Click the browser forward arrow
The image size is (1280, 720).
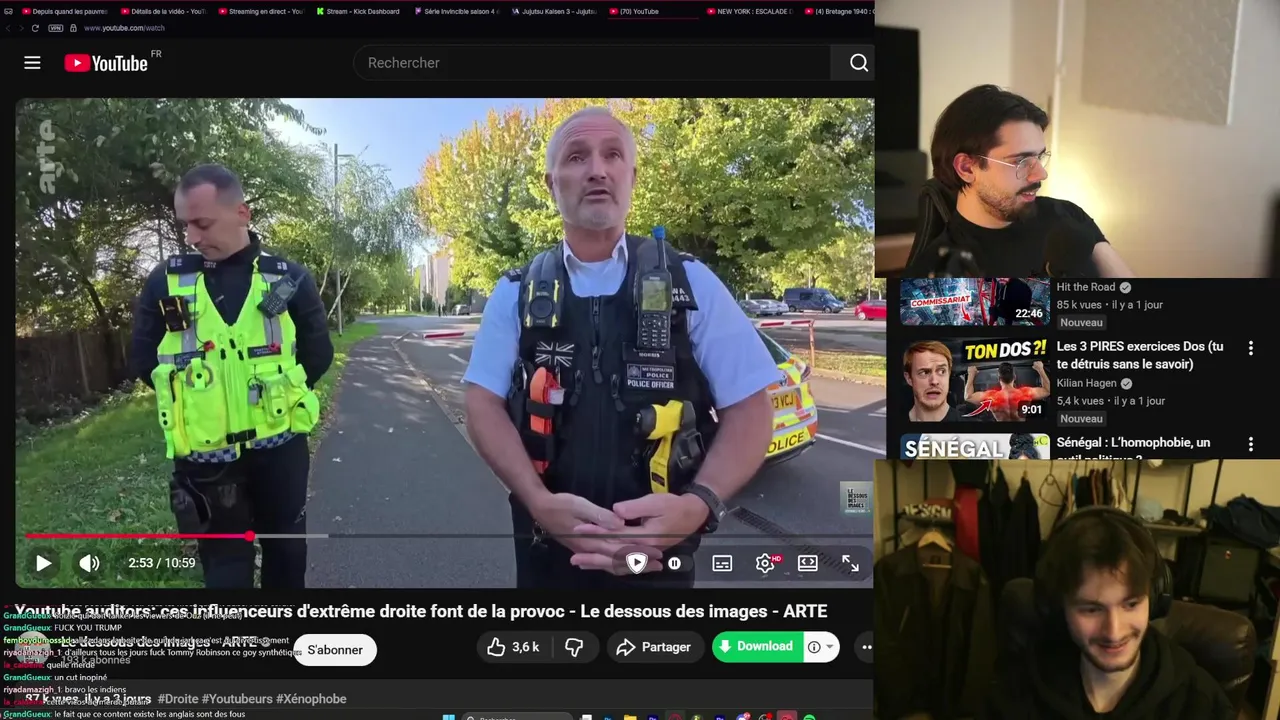pyautogui.click(x=20, y=28)
